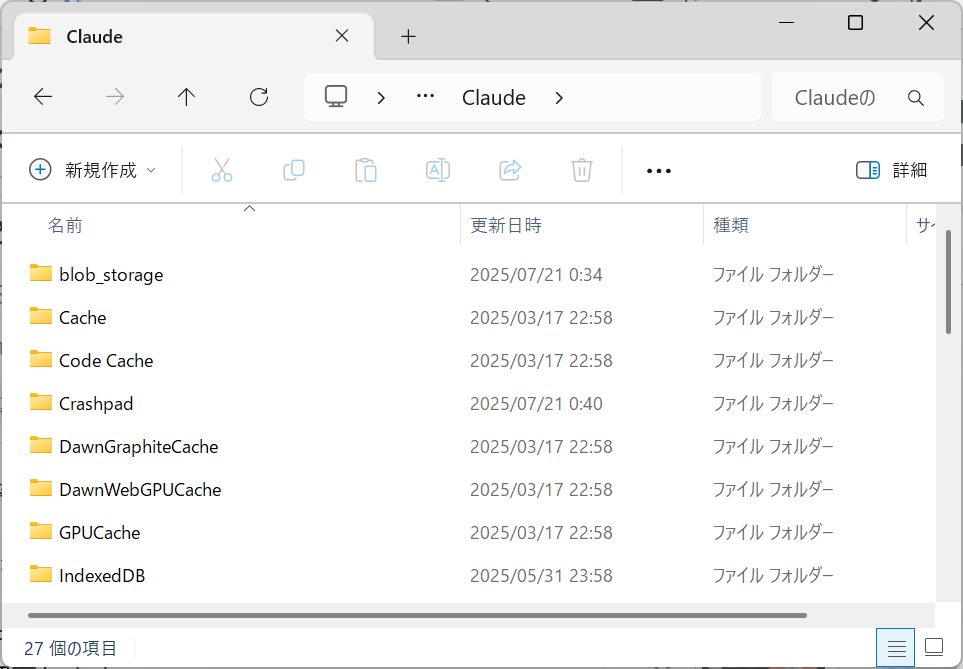This screenshot has height=669, width=963.
Task: Click the Paste clipboard icon
Action: coord(365,170)
